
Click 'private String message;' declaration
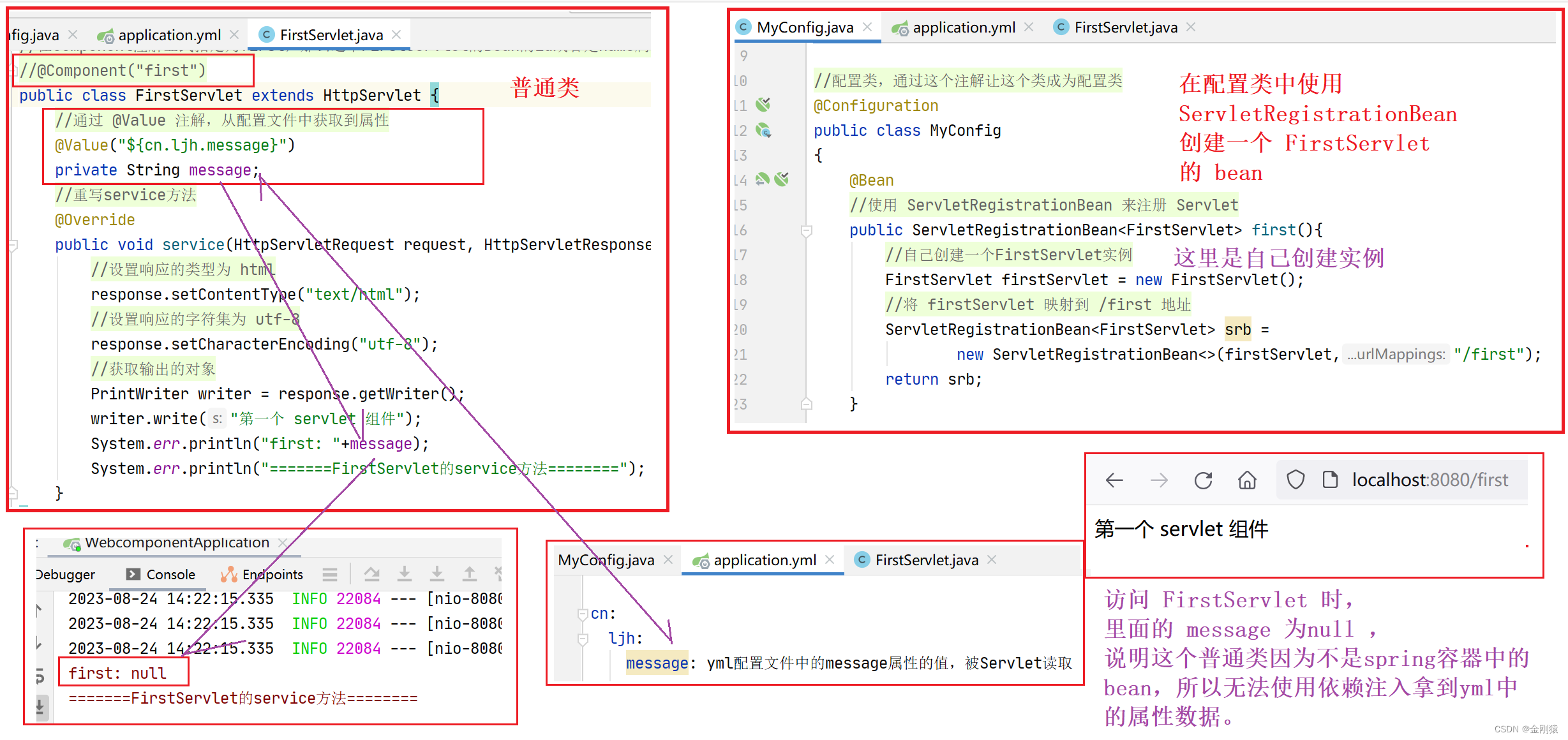(x=157, y=170)
